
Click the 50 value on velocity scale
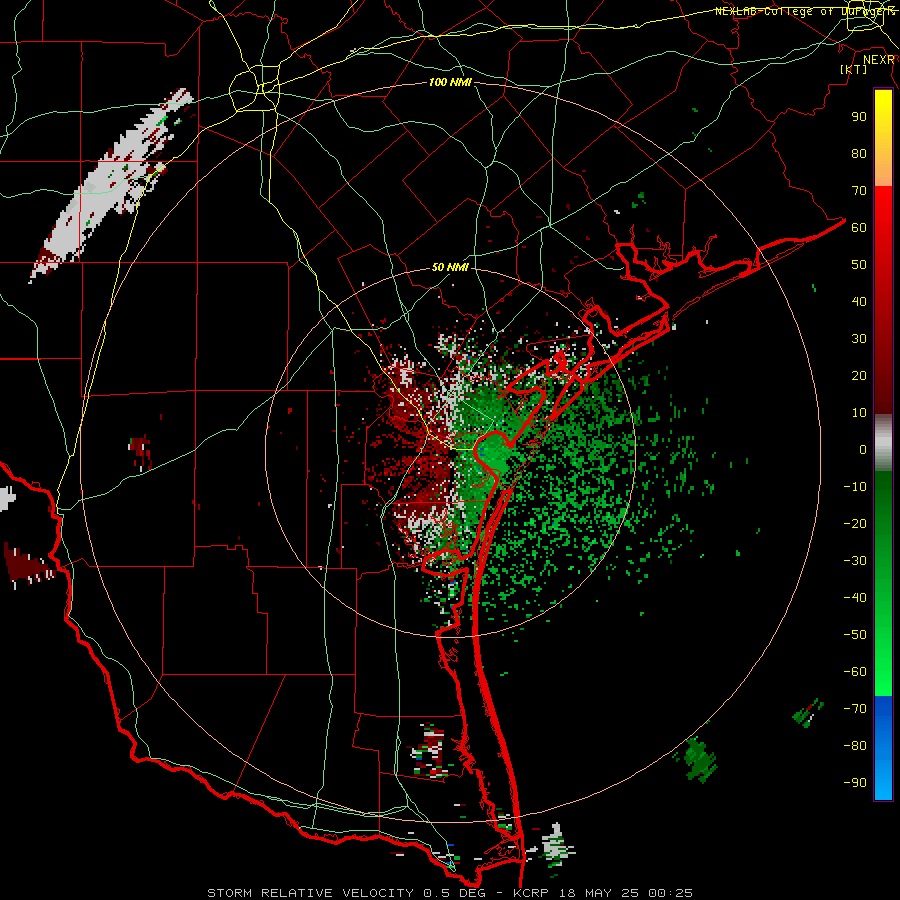pos(859,265)
